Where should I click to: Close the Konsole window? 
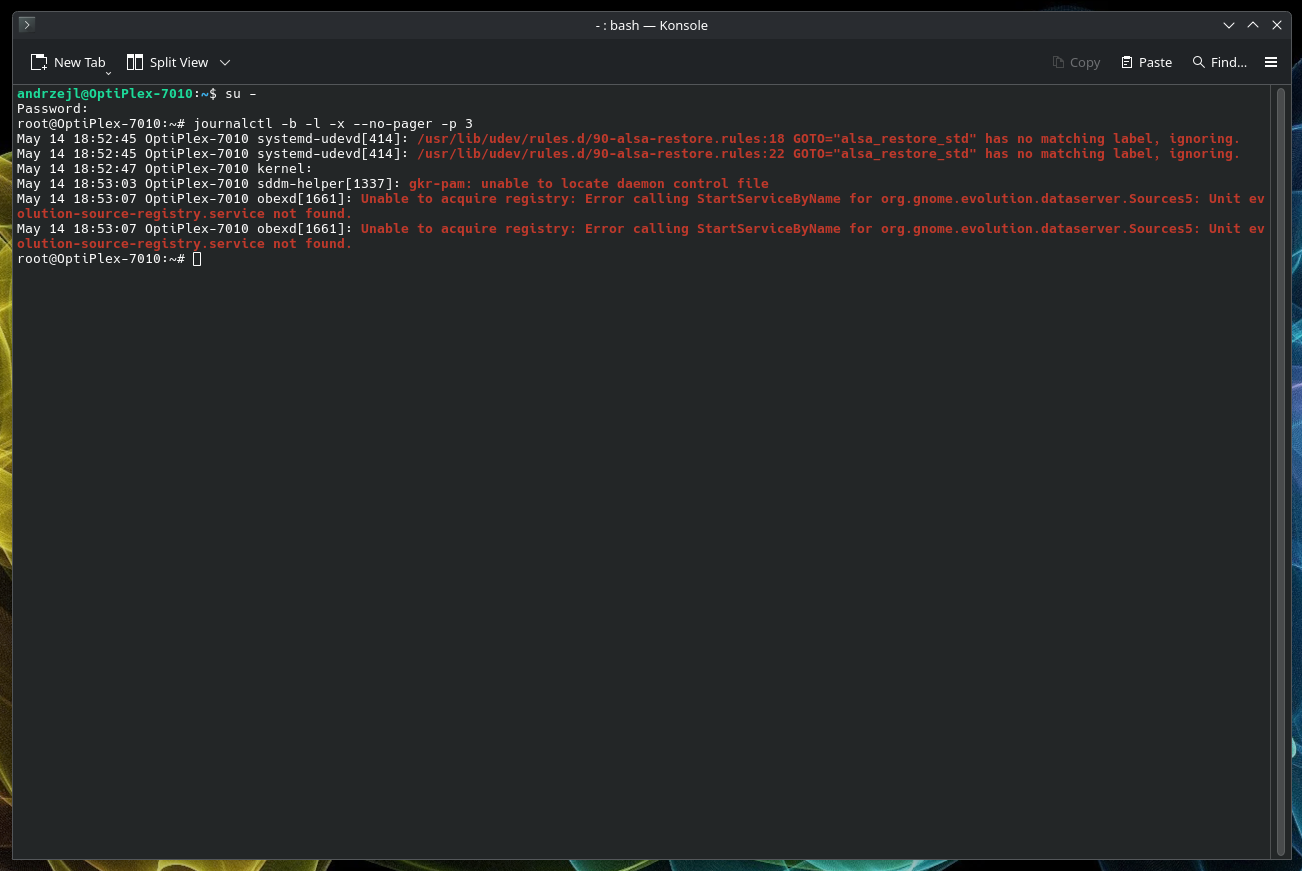click(1276, 25)
